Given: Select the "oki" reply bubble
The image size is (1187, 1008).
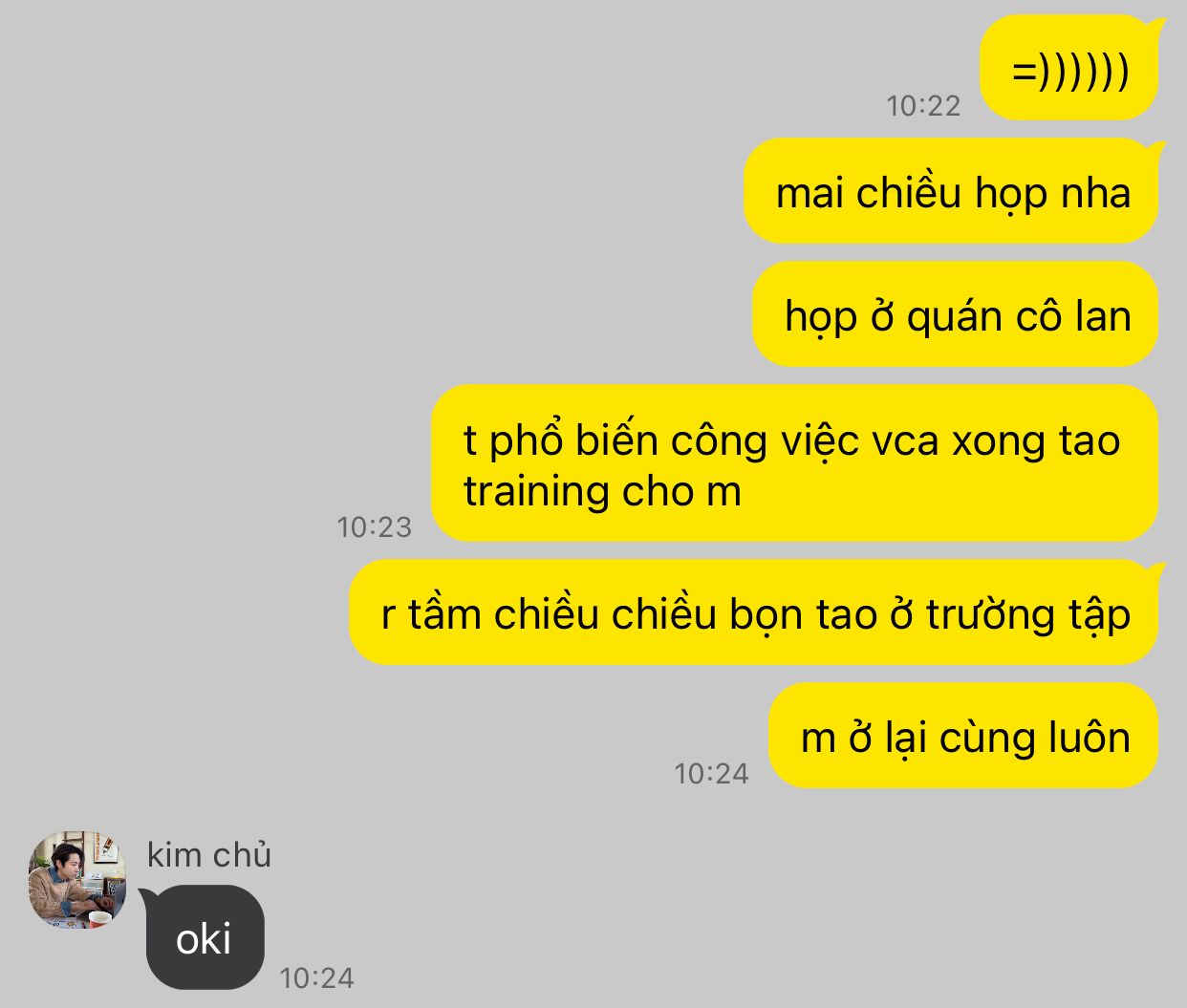Looking at the screenshot, I should [205, 937].
